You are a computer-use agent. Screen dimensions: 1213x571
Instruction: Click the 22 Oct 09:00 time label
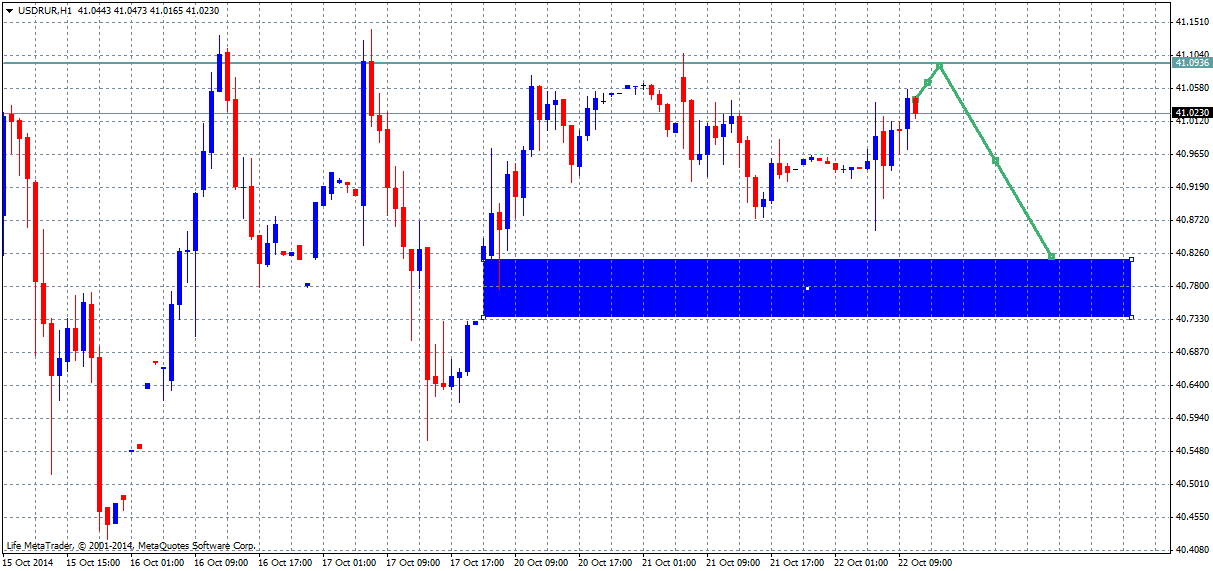click(924, 562)
